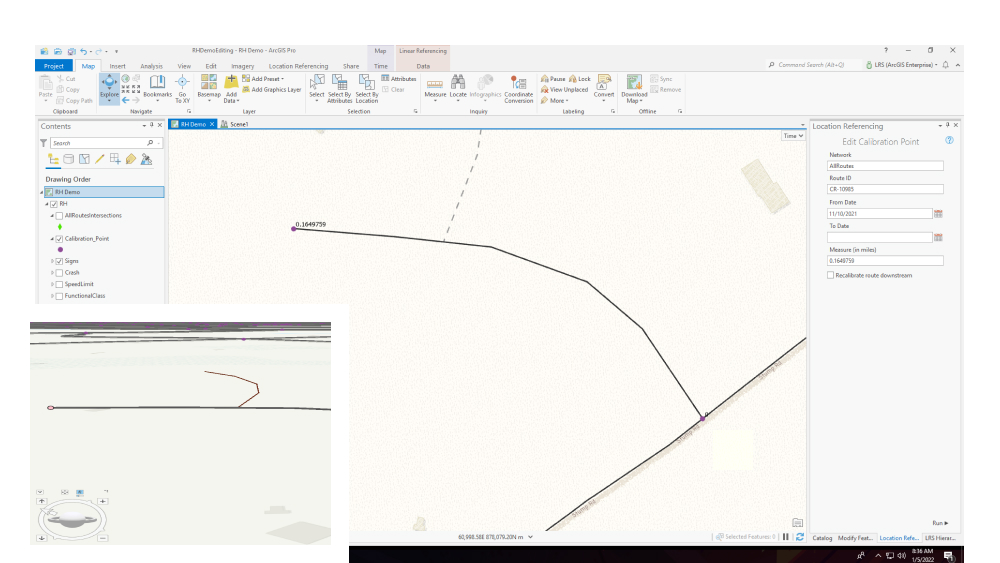This screenshot has height=563, width=1000.
Task: Click the purple Calibration_Point symbol swatch
Action: 61,250
